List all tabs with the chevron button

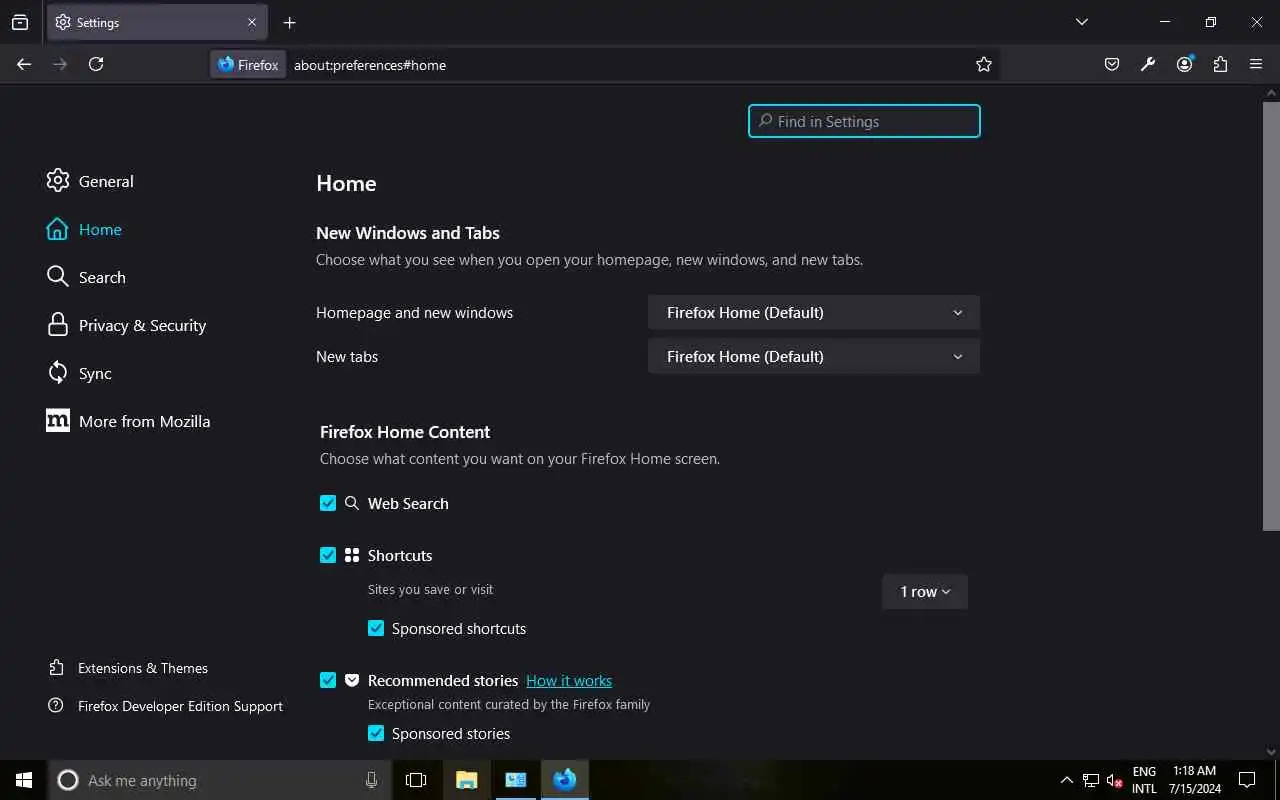(1082, 22)
